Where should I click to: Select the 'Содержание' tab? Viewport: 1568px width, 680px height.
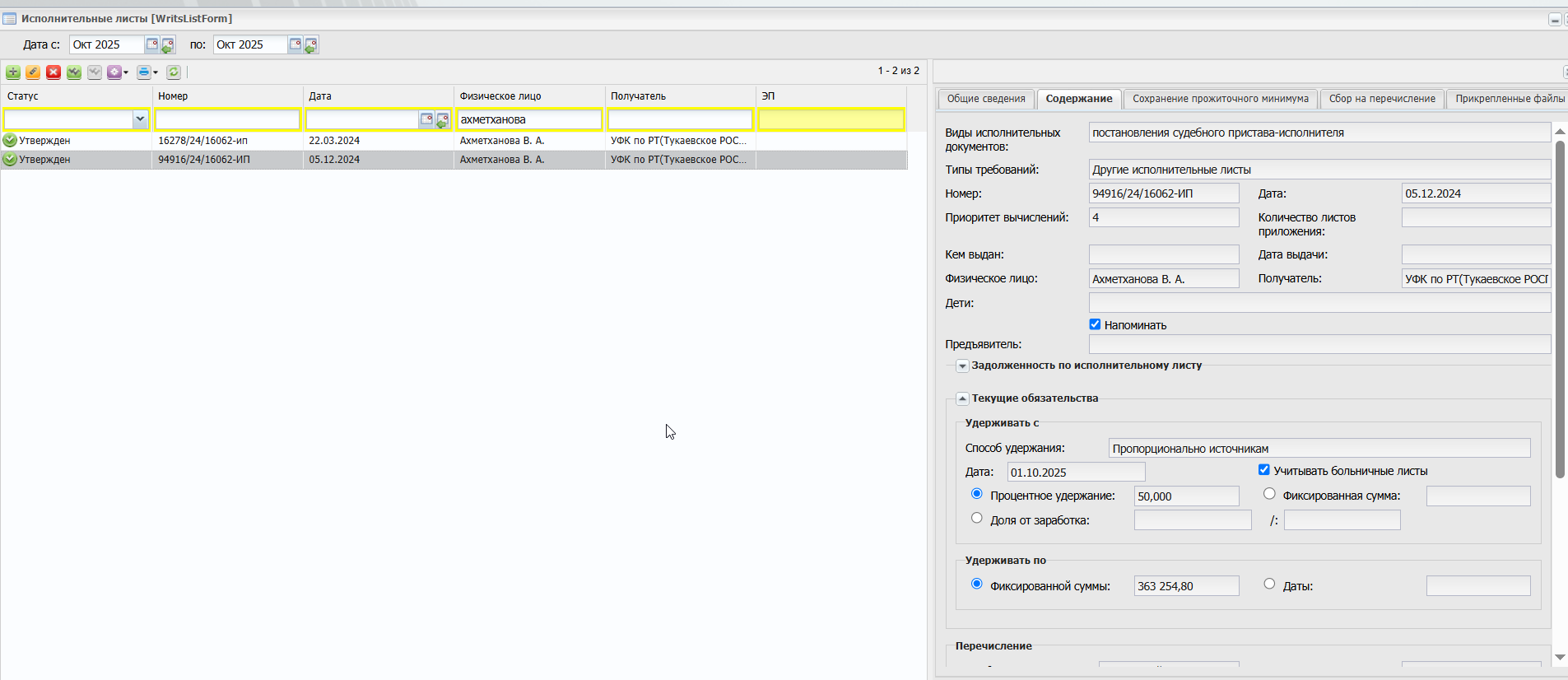1079,99
